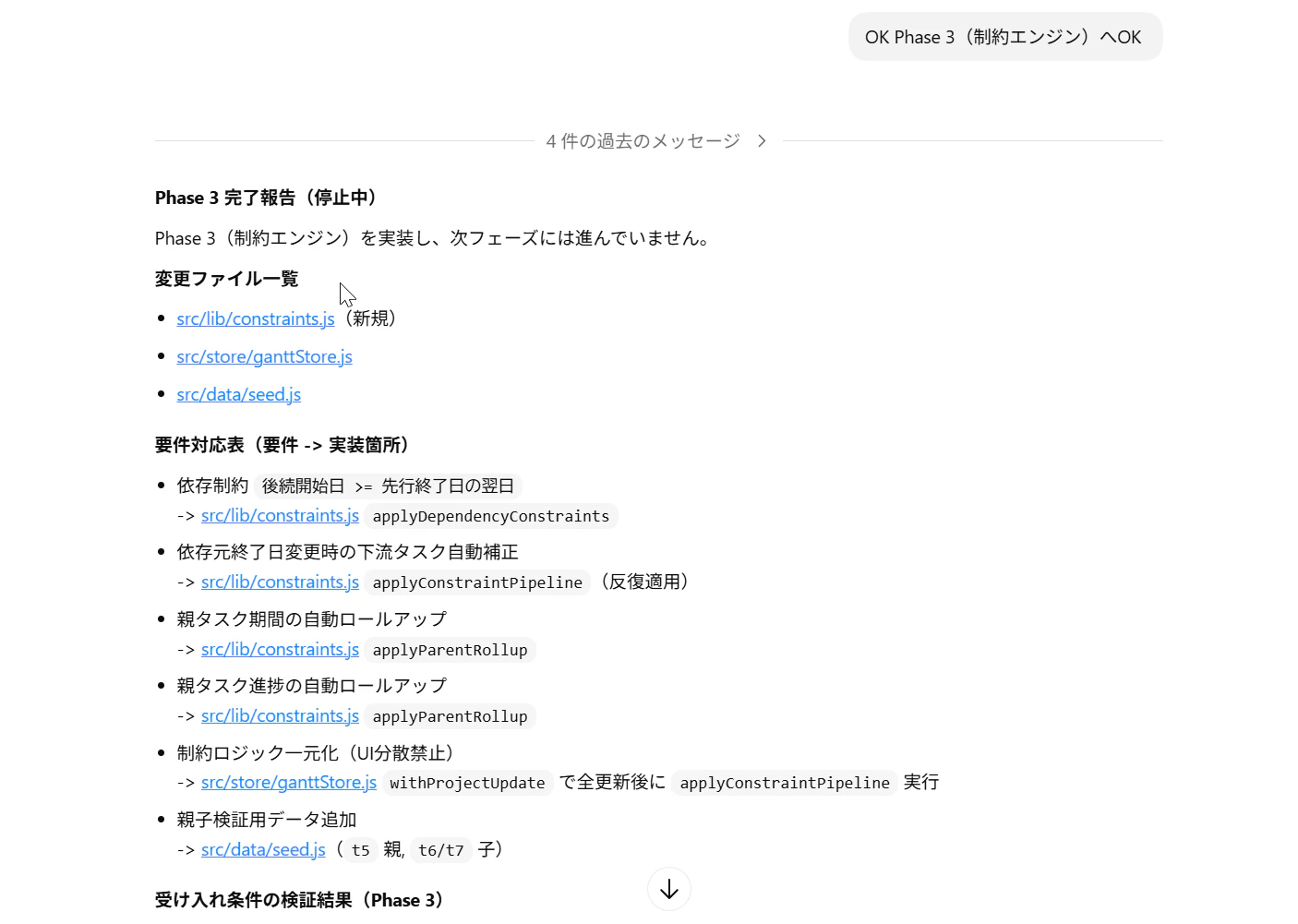This screenshot has width=1298, height=924.
Task: Click the text 親子検証用データ追加
Action: (x=267, y=820)
